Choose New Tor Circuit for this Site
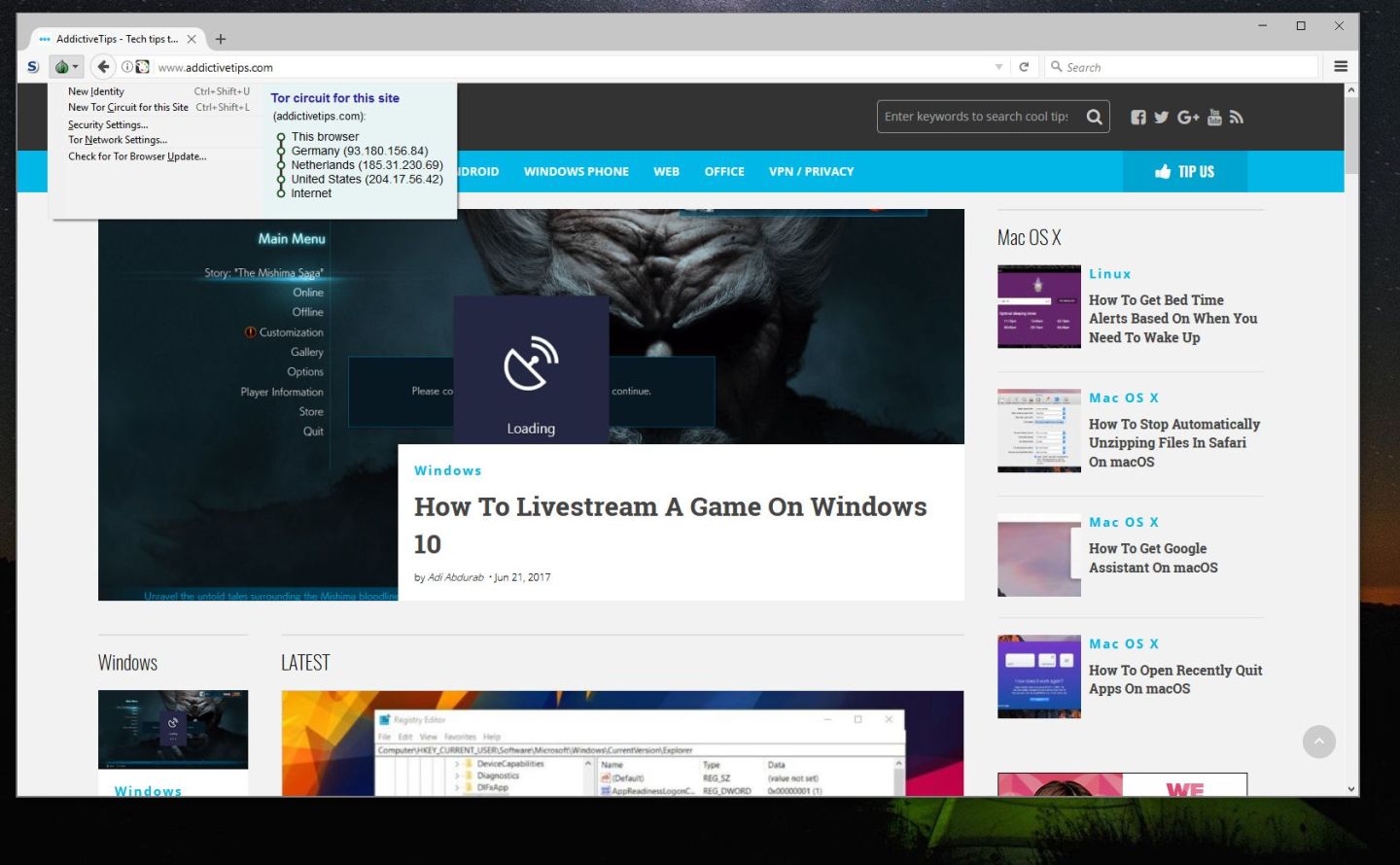This screenshot has width=1400, height=865. [158, 107]
